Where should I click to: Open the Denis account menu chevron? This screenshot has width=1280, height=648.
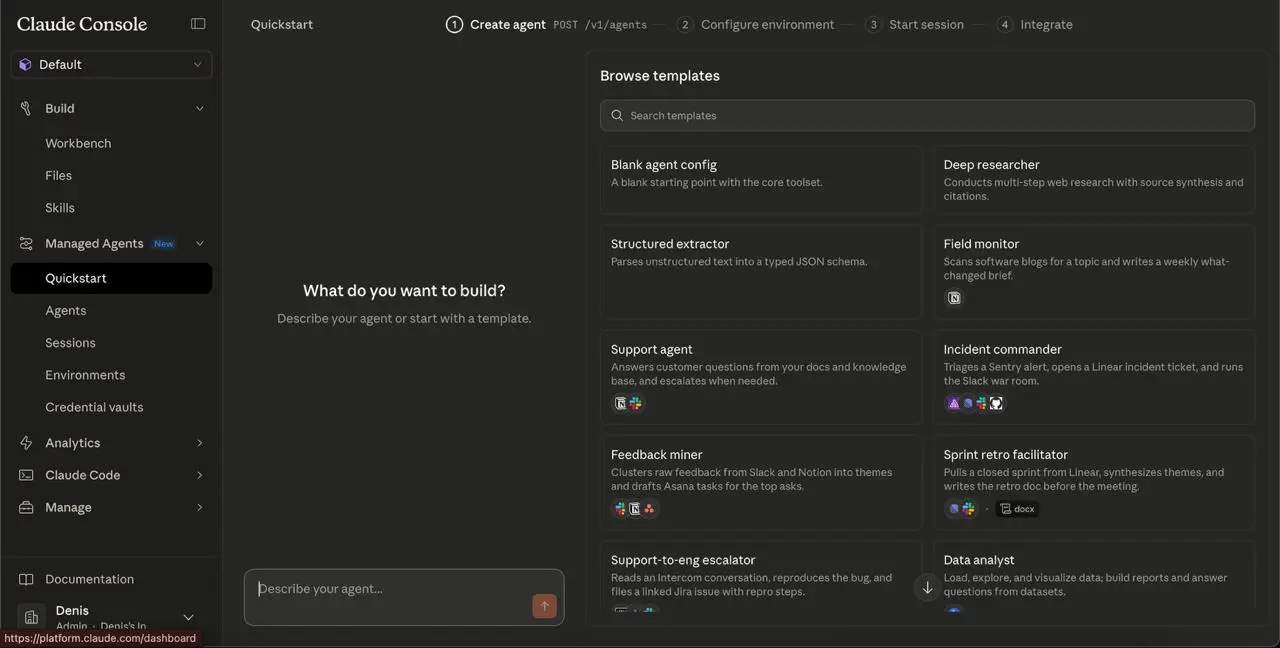(x=188, y=617)
